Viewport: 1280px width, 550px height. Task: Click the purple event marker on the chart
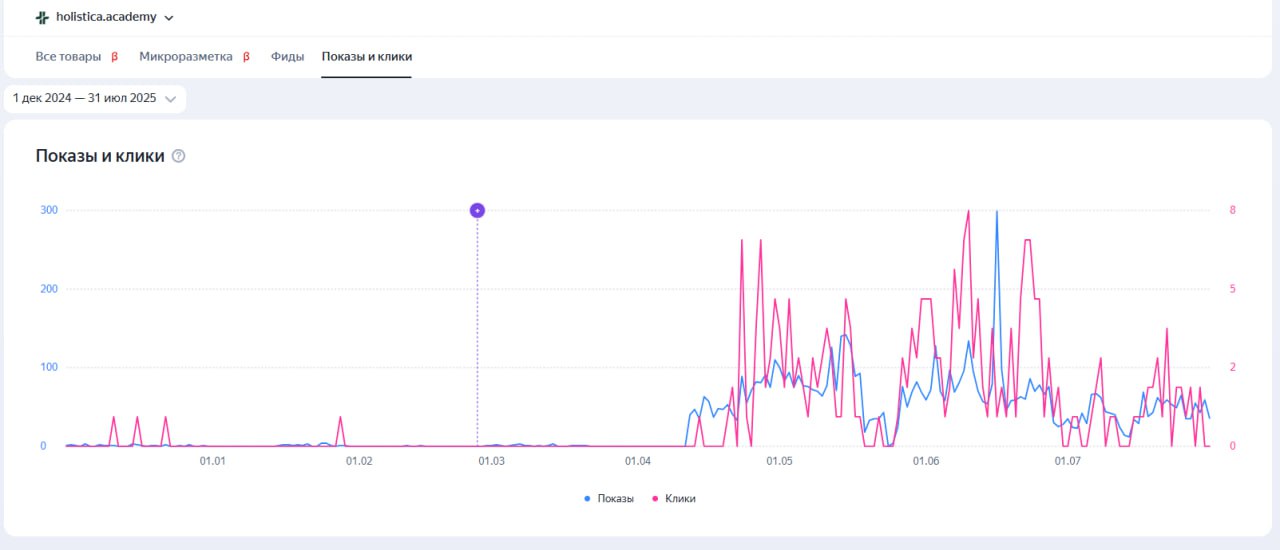click(477, 210)
